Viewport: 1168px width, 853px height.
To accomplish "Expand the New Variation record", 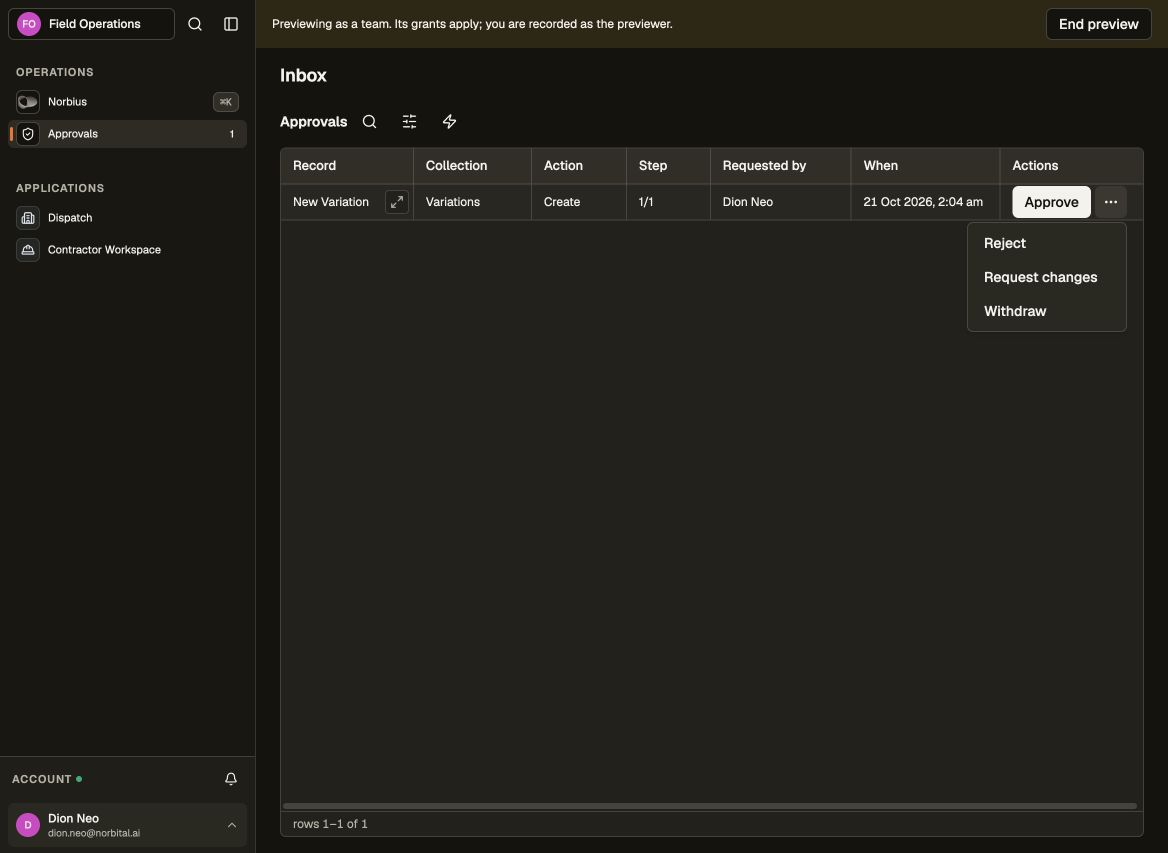I will 397,202.
